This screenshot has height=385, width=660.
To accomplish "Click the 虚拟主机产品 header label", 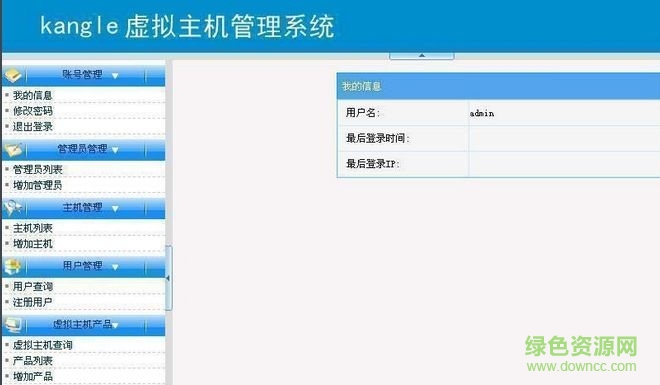I will (x=82, y=324).
